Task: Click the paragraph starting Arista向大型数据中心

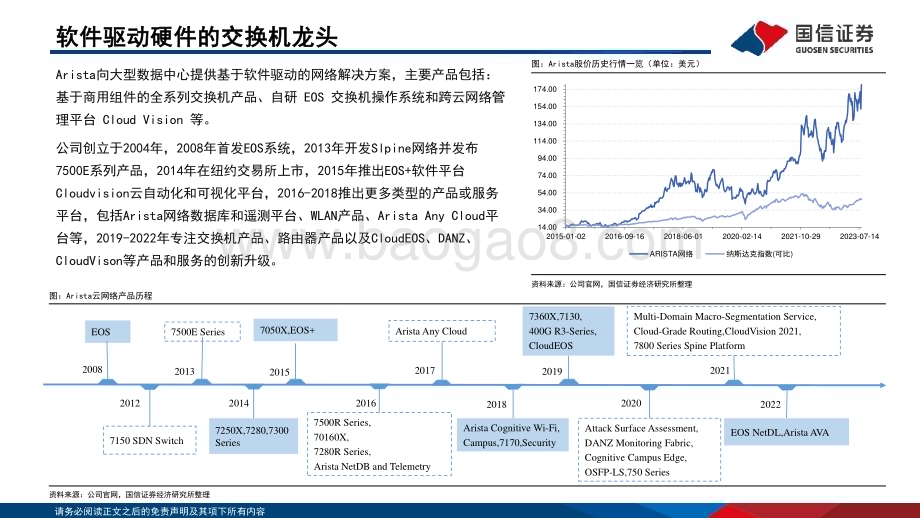Action: [280, 97]
